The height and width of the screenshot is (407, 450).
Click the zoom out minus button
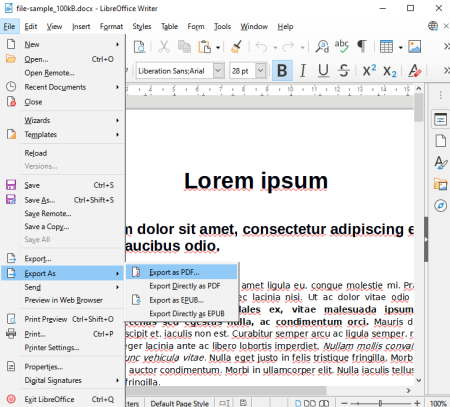(x=344, y=403)
